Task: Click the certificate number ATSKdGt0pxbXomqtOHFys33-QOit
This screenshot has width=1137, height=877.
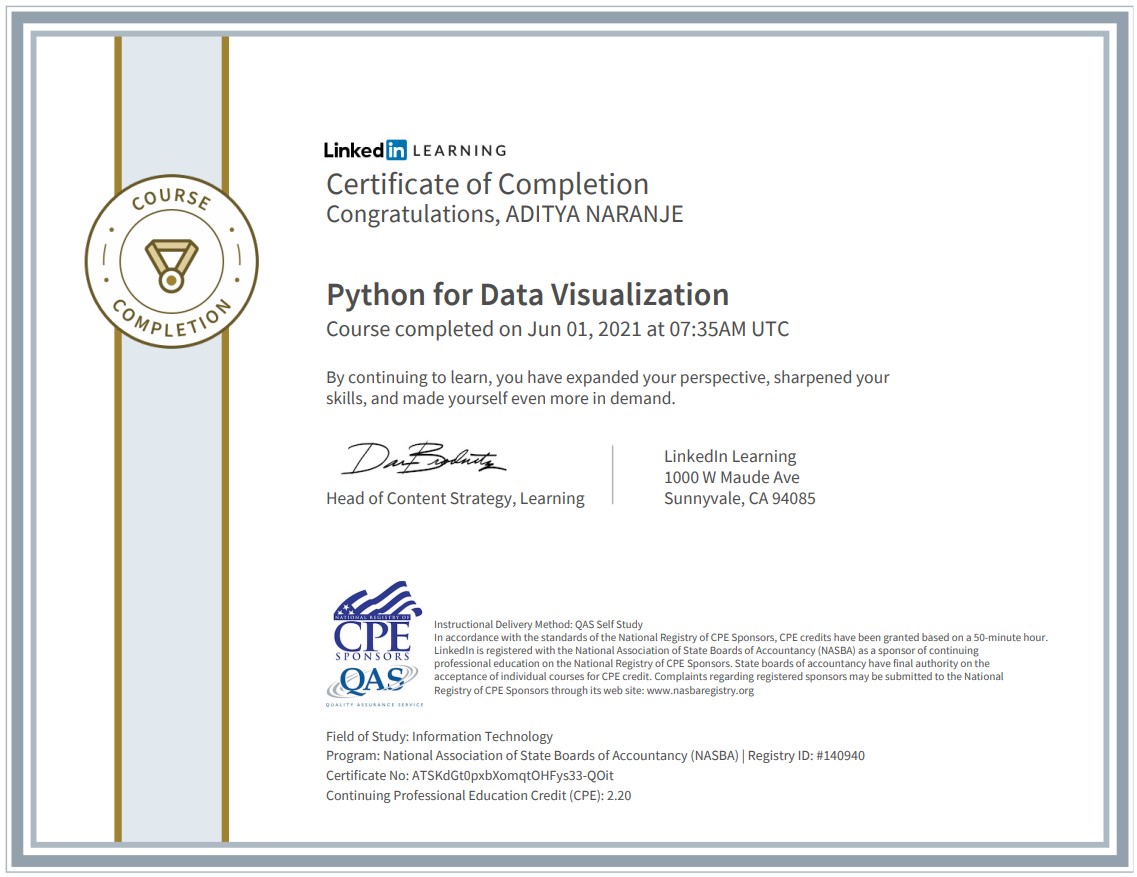Action: coord(520,776)
